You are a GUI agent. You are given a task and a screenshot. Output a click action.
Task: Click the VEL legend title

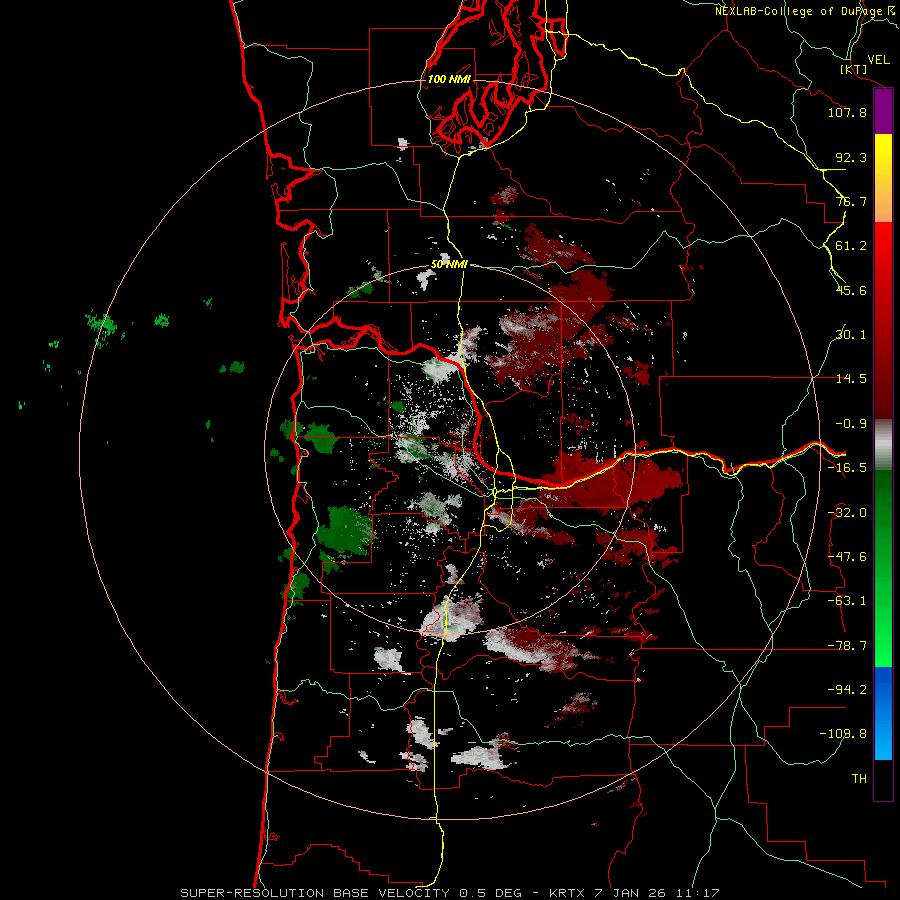coord(878,60)
